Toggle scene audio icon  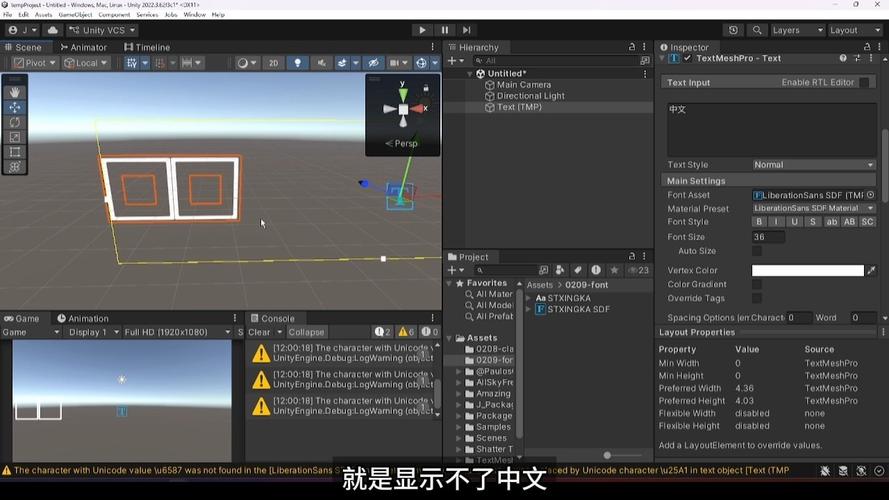(x=321, y=63)
